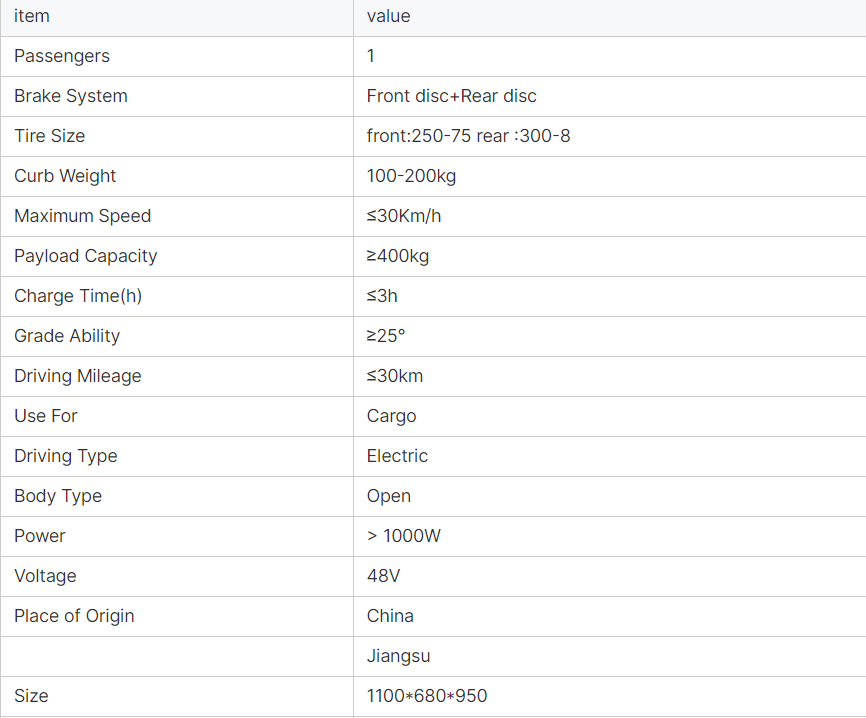This screenshot has height=718, width=866.
Task: Click the Grade Ability value '≥25°'
Action: (x=386, y=336)
